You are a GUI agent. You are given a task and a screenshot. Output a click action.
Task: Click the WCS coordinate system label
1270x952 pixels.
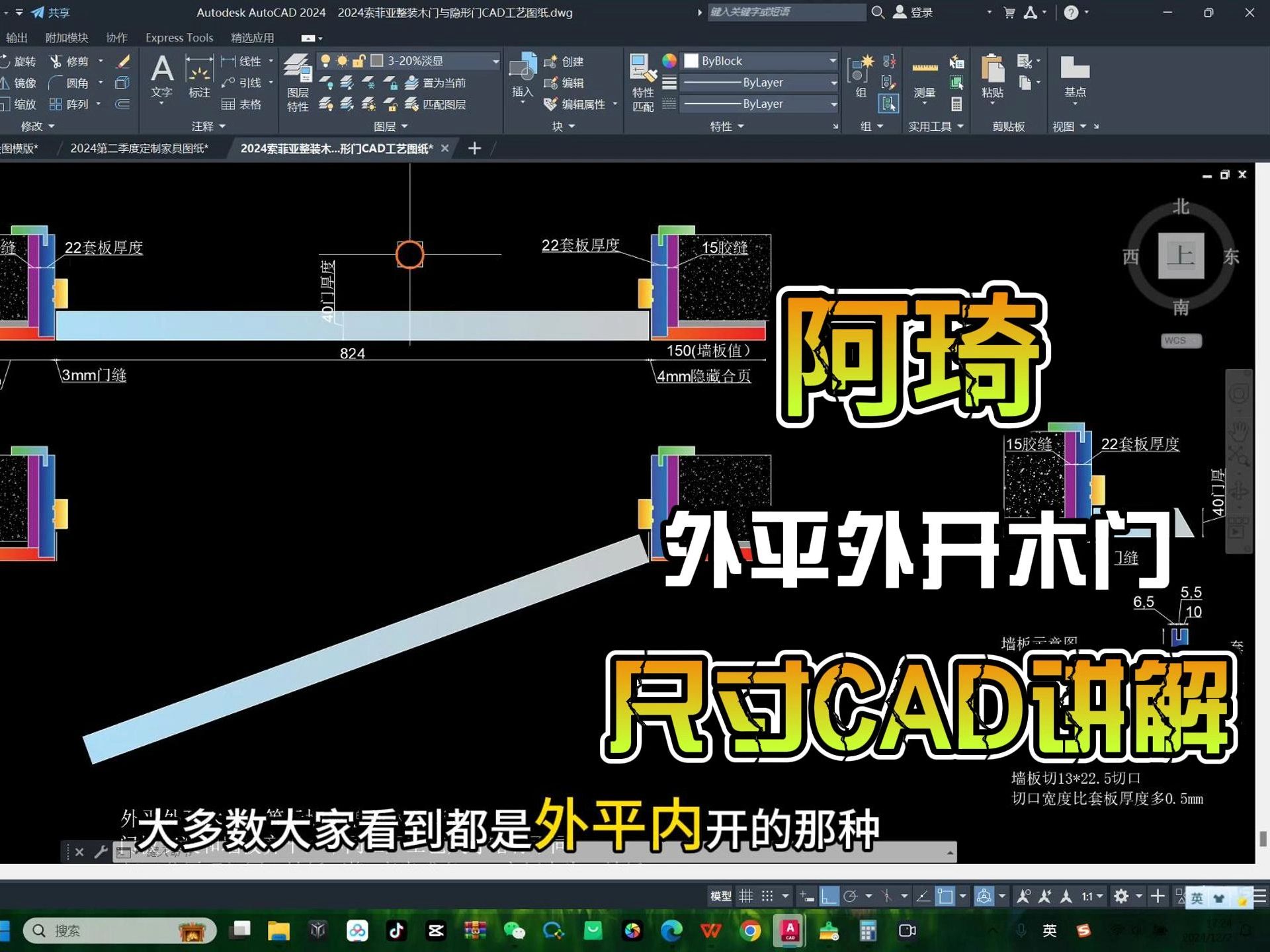tap(1181, 340)
